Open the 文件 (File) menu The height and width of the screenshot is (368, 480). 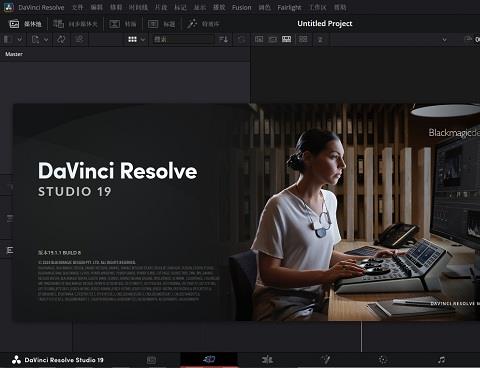(x=77, y=7)
